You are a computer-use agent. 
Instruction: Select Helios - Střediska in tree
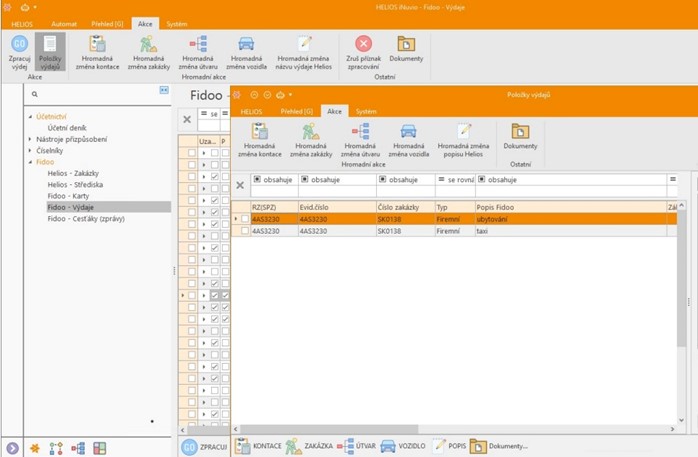pos(75,185)
